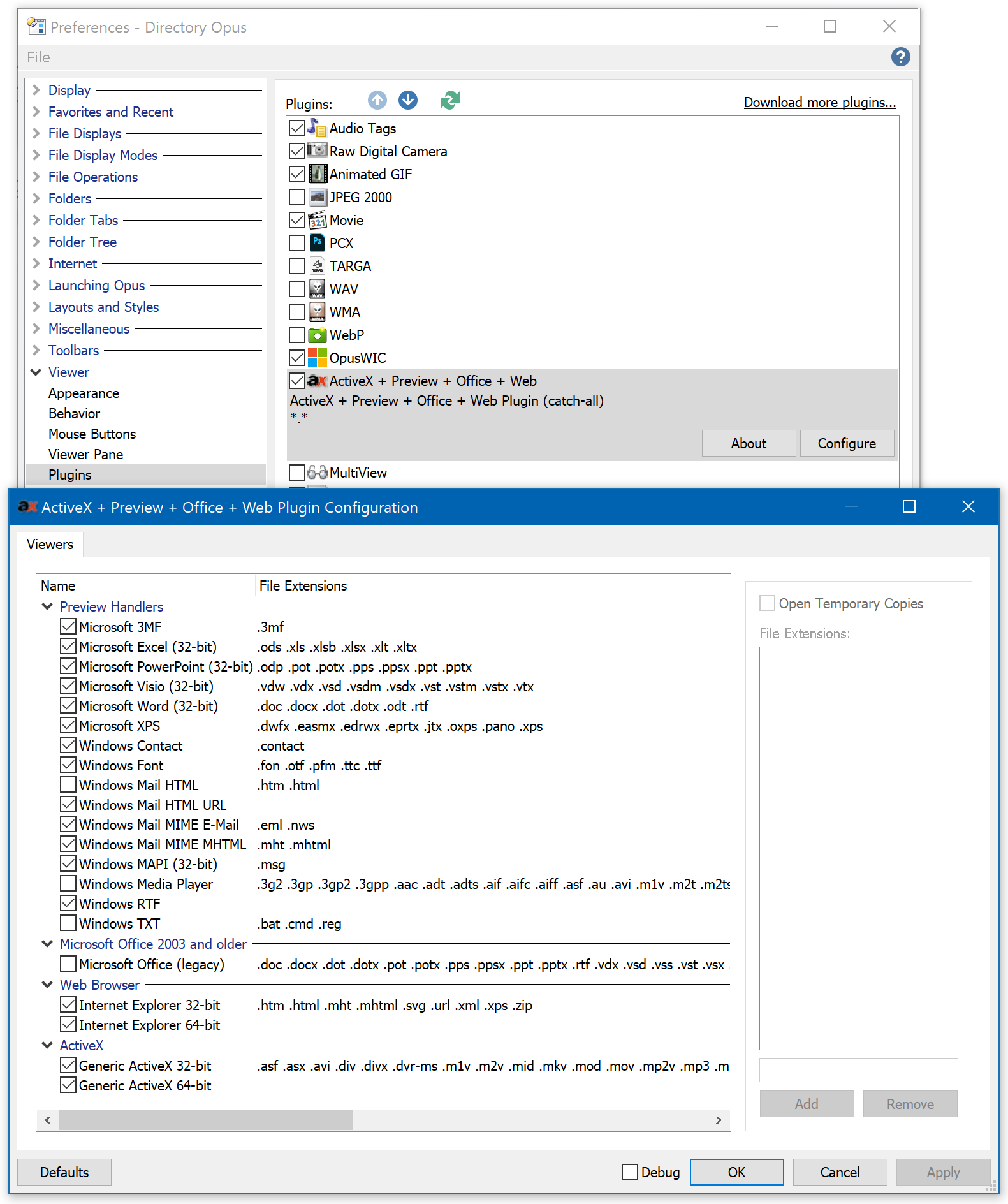Image resolution: width=1008 pixels, height=1204 pixels.
Task: Enable the Windows Media Player checkbox
Action: (x=68, y=883)
